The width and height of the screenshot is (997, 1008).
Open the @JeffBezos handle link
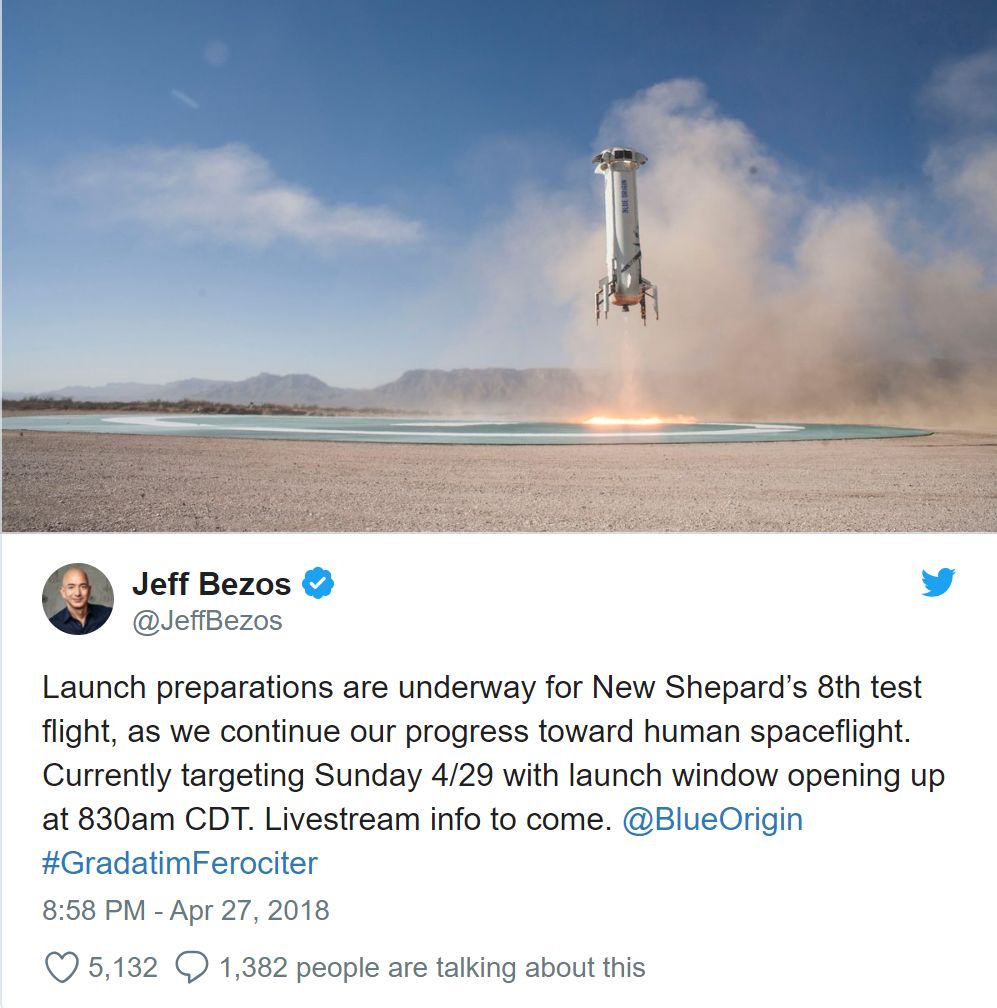tap(207, 621)
